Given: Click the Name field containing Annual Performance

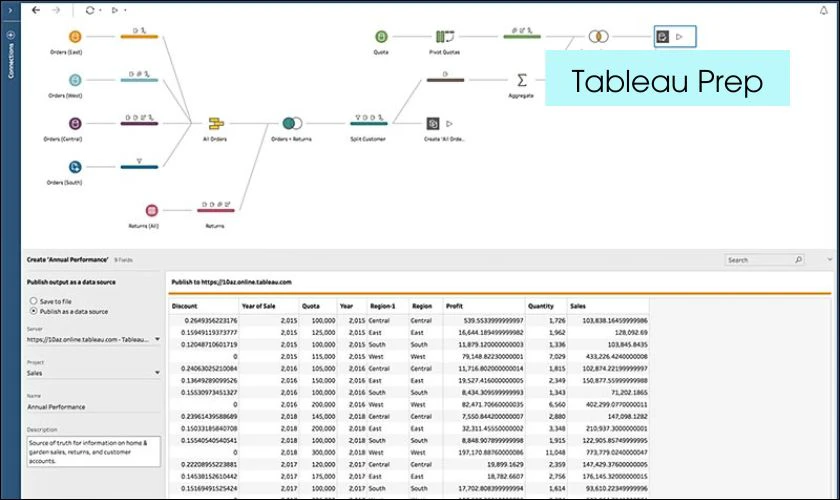Looking at the screenshot, I should pos(93,407).
